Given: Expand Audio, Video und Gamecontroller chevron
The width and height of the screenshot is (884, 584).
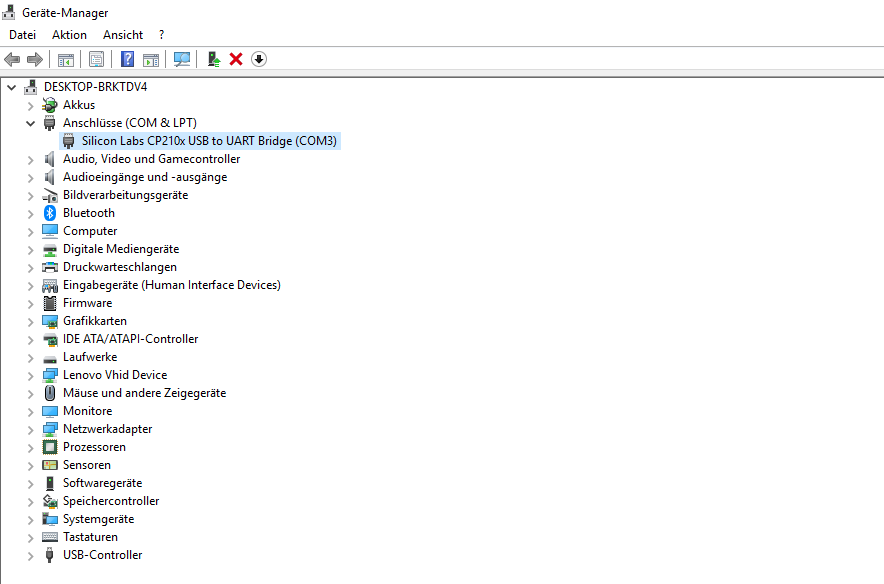Looking at the screenshot, I should pos(30,160).
